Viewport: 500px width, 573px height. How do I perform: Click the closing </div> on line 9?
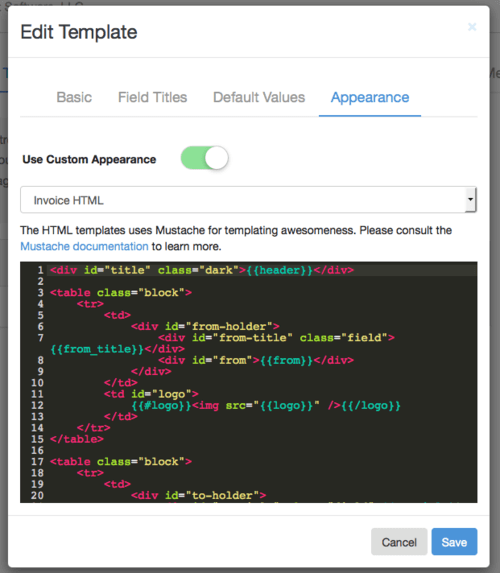[x=151, y=371]
